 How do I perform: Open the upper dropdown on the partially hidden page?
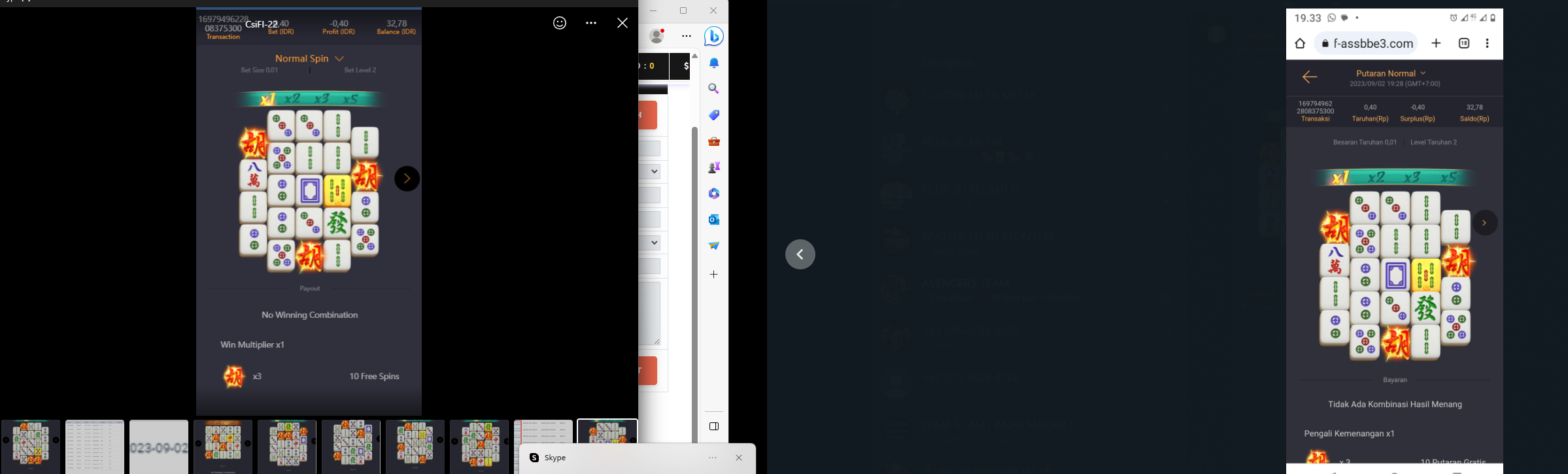[x=650, y=171]
